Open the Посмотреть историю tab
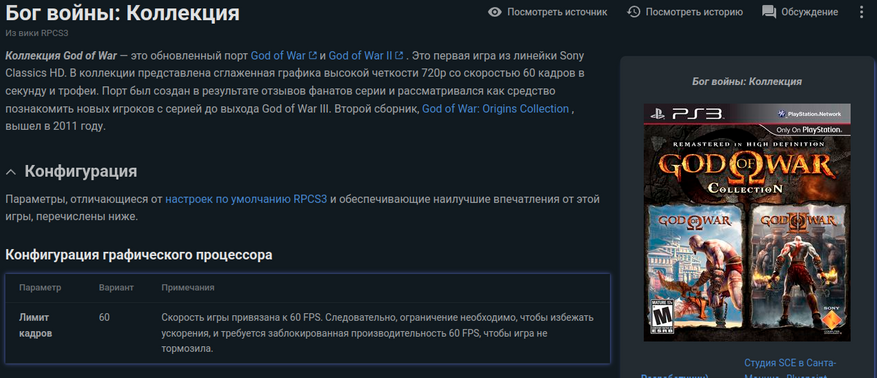 [694, 12]
